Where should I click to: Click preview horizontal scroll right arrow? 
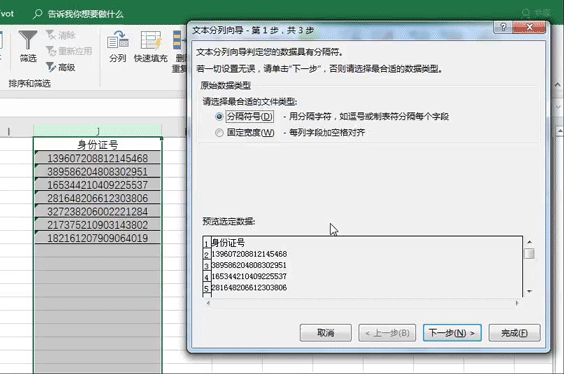click(x=517, y=303)
